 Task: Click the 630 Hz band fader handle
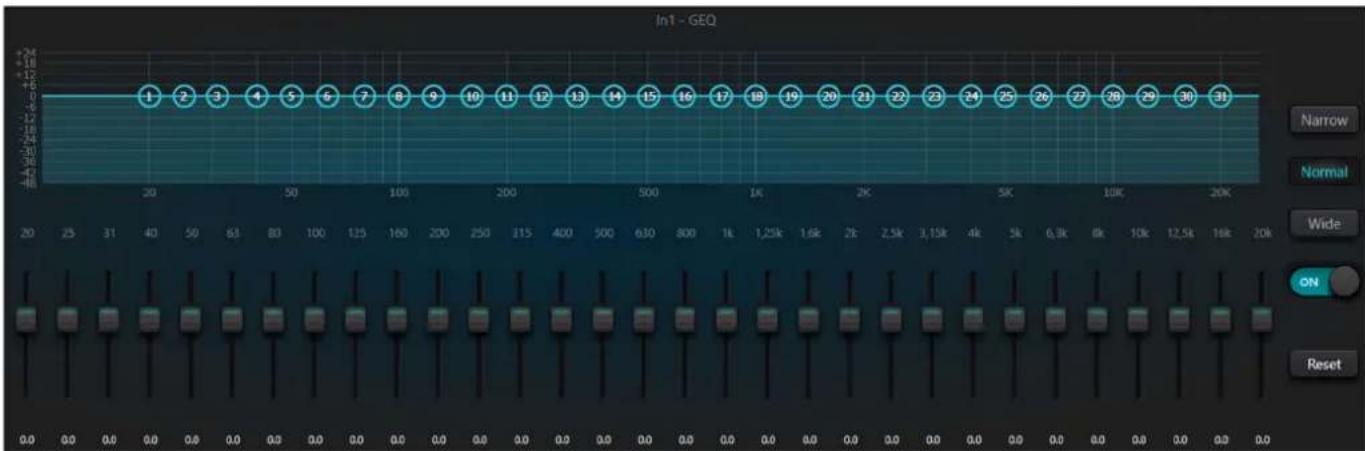tap(644, 320)
